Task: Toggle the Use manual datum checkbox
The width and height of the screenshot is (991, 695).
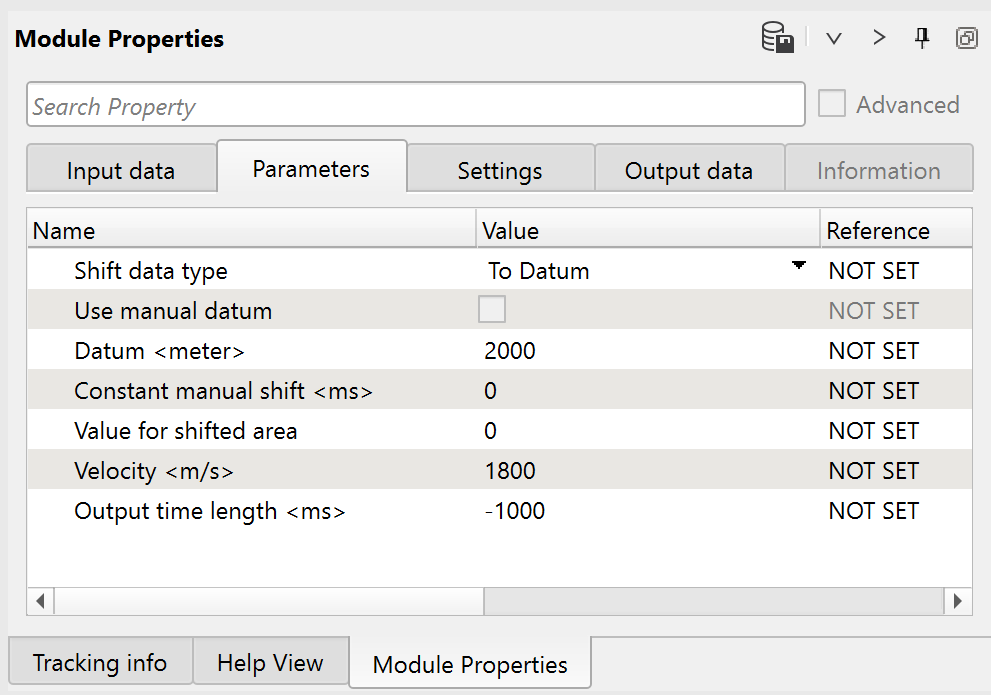Action: coord(492,310)
